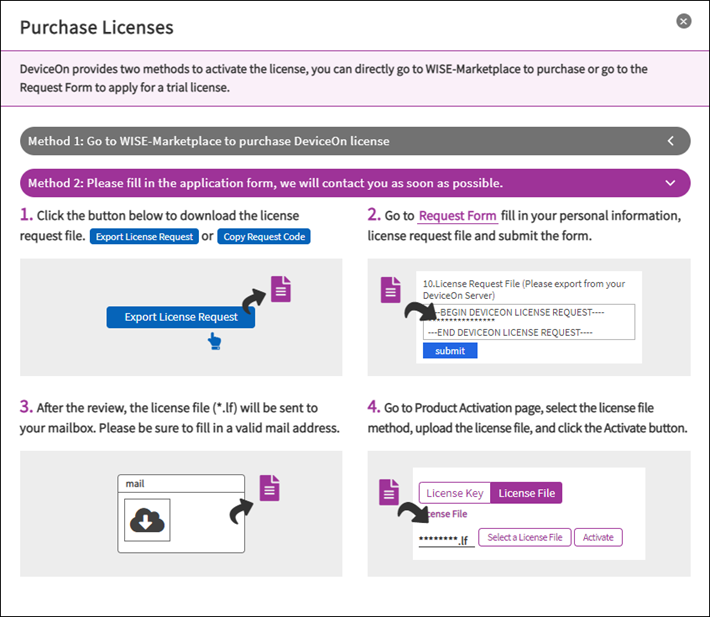Open the Request Form link
Image resolution: width=710 pixels, height=617 pixels.
[457, 216]
